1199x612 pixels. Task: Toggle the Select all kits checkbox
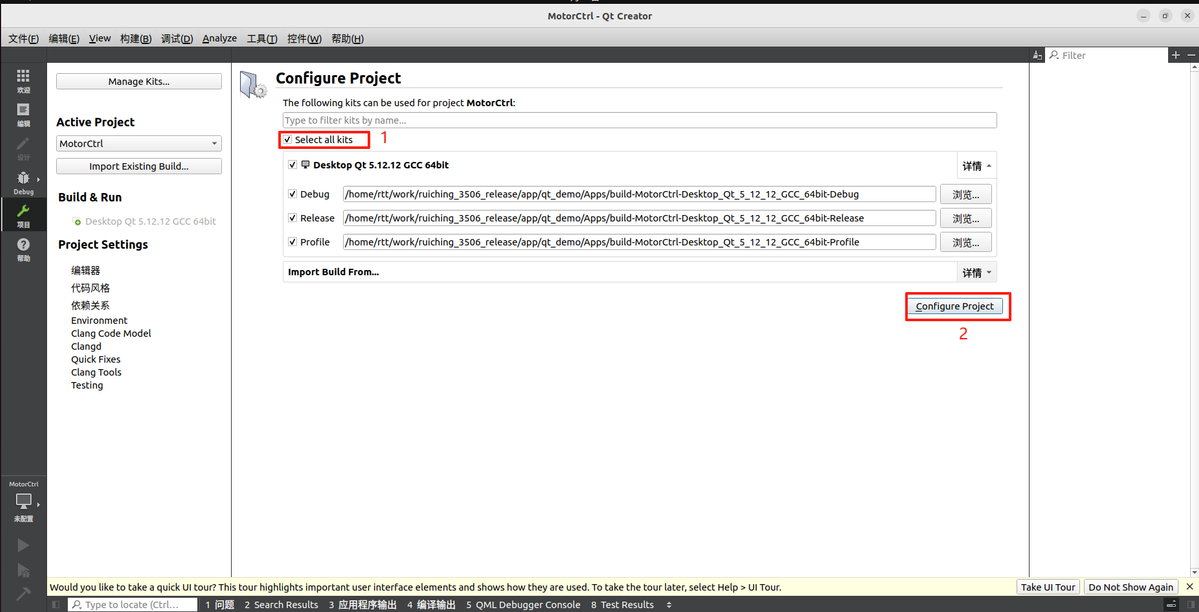pos(288,140)
